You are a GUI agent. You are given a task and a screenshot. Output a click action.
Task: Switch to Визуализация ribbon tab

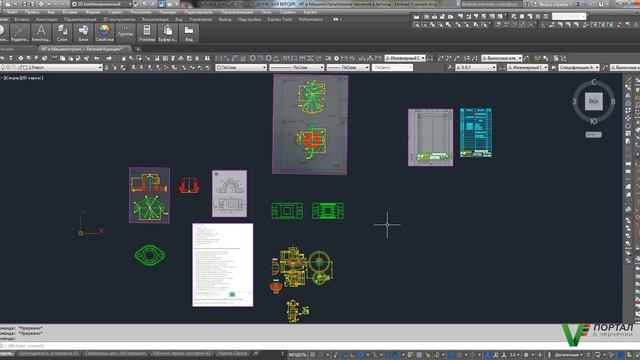155,19
